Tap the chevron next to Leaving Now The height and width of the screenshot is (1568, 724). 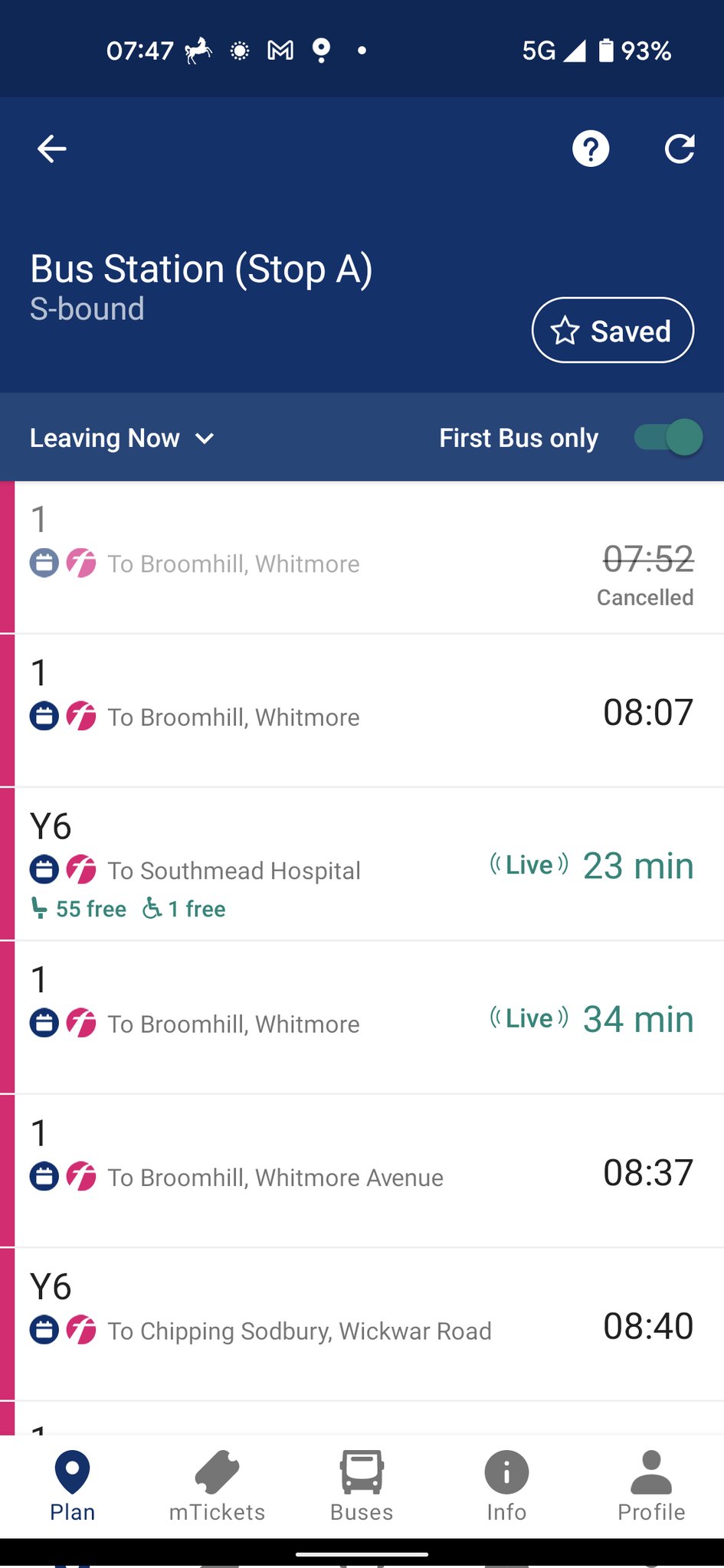[205, 439]
